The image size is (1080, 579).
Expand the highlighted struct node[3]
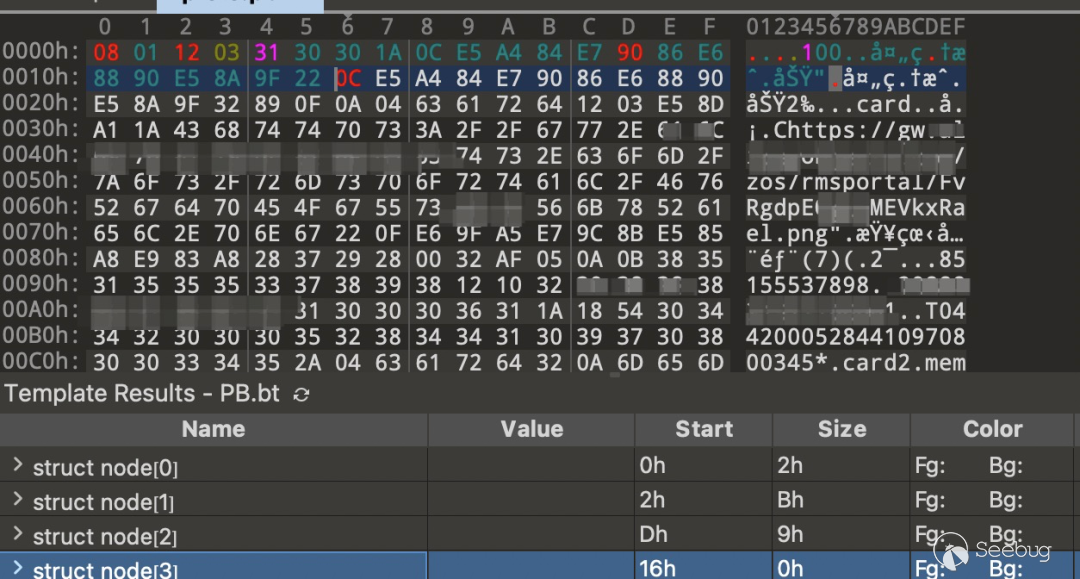pyautogui.click(x=18, y=569)
